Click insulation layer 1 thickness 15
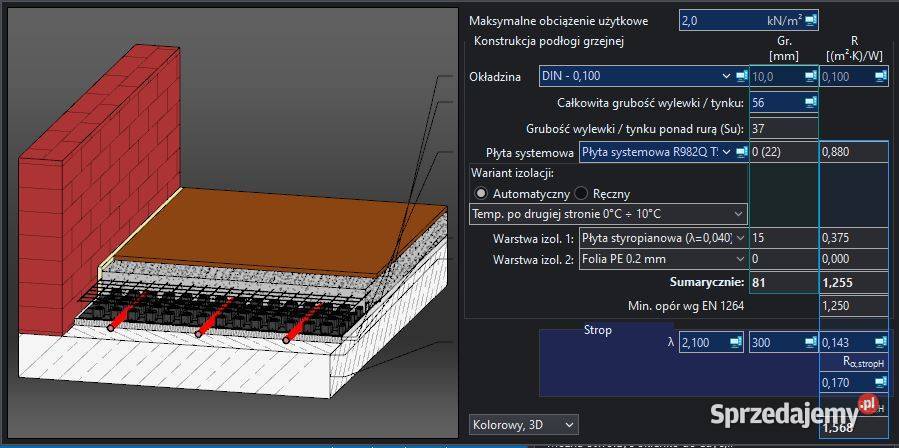The height and width of the screenshot is (448, 899). click(x=784, y=237)
